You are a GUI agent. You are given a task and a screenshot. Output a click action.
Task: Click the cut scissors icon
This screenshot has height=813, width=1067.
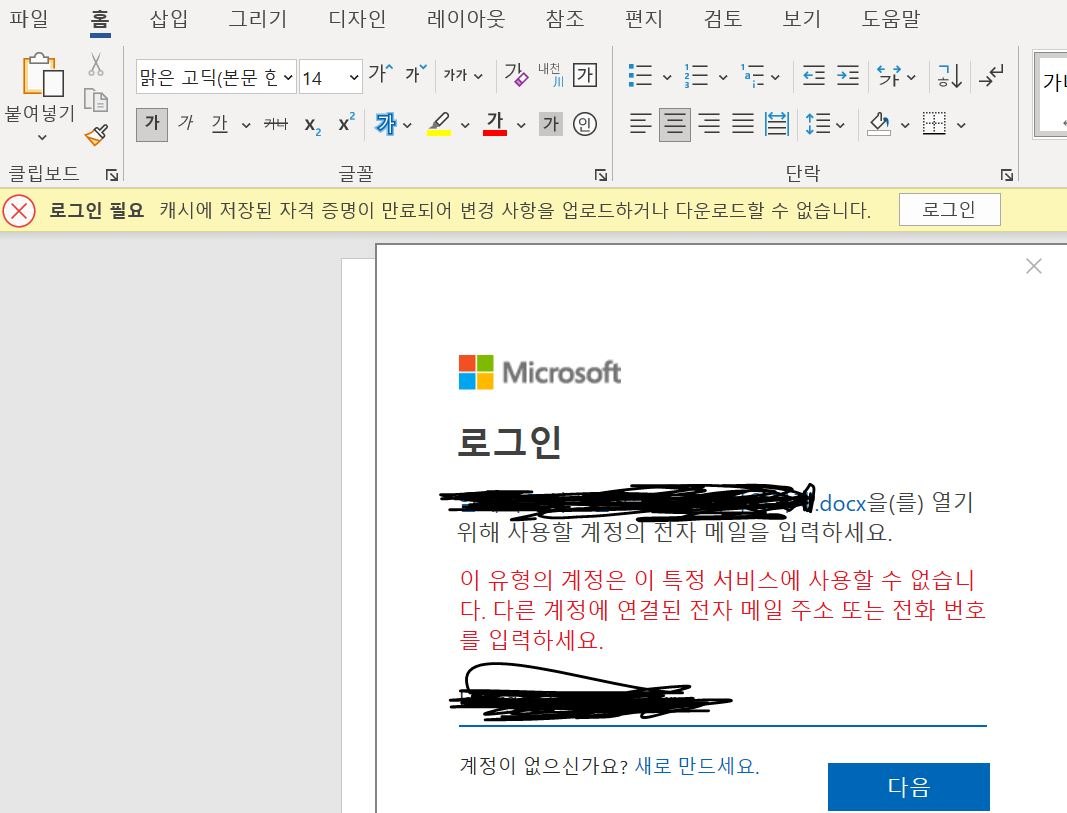pos(96,65)
